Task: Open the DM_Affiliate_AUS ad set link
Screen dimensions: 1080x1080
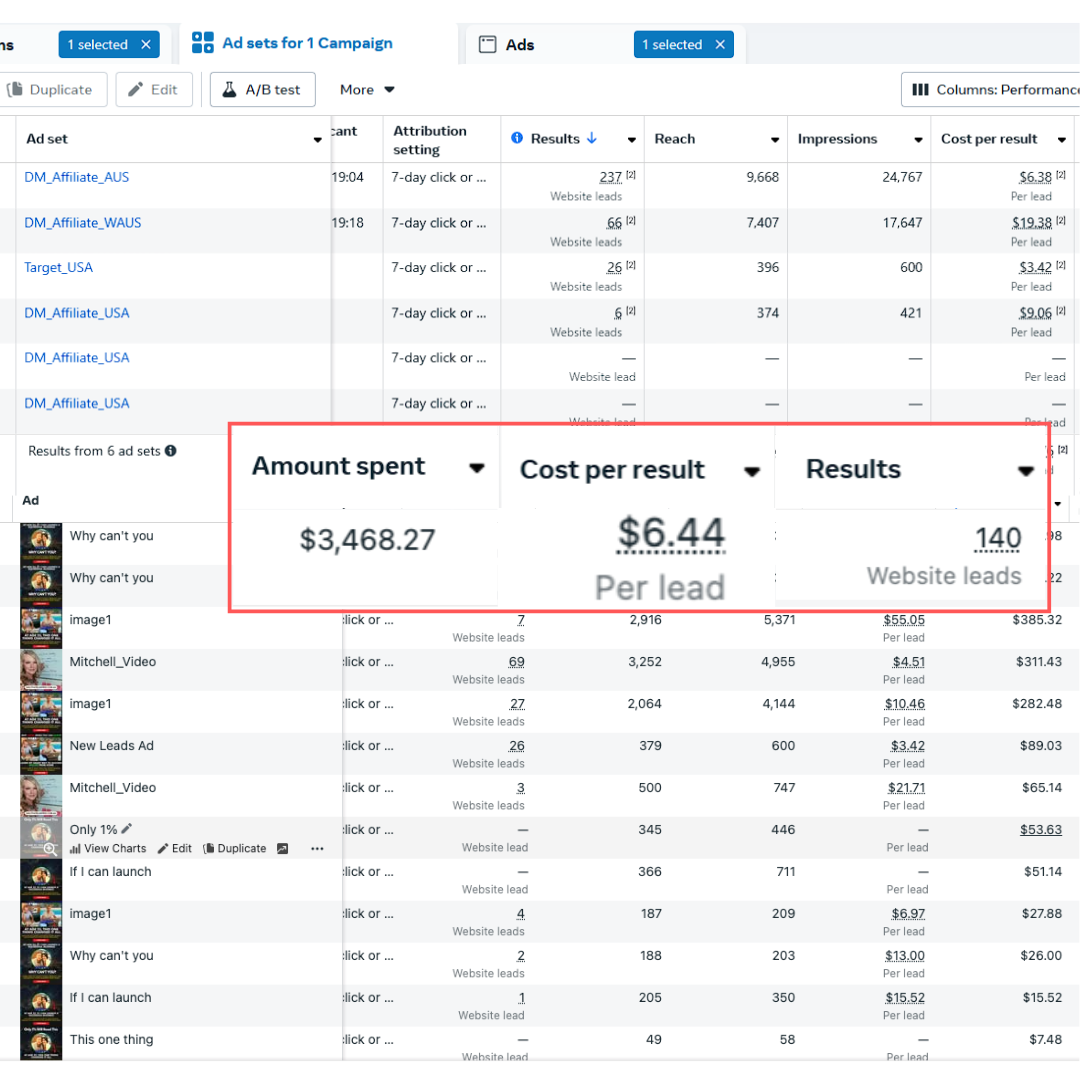Action: coord(77,177)
